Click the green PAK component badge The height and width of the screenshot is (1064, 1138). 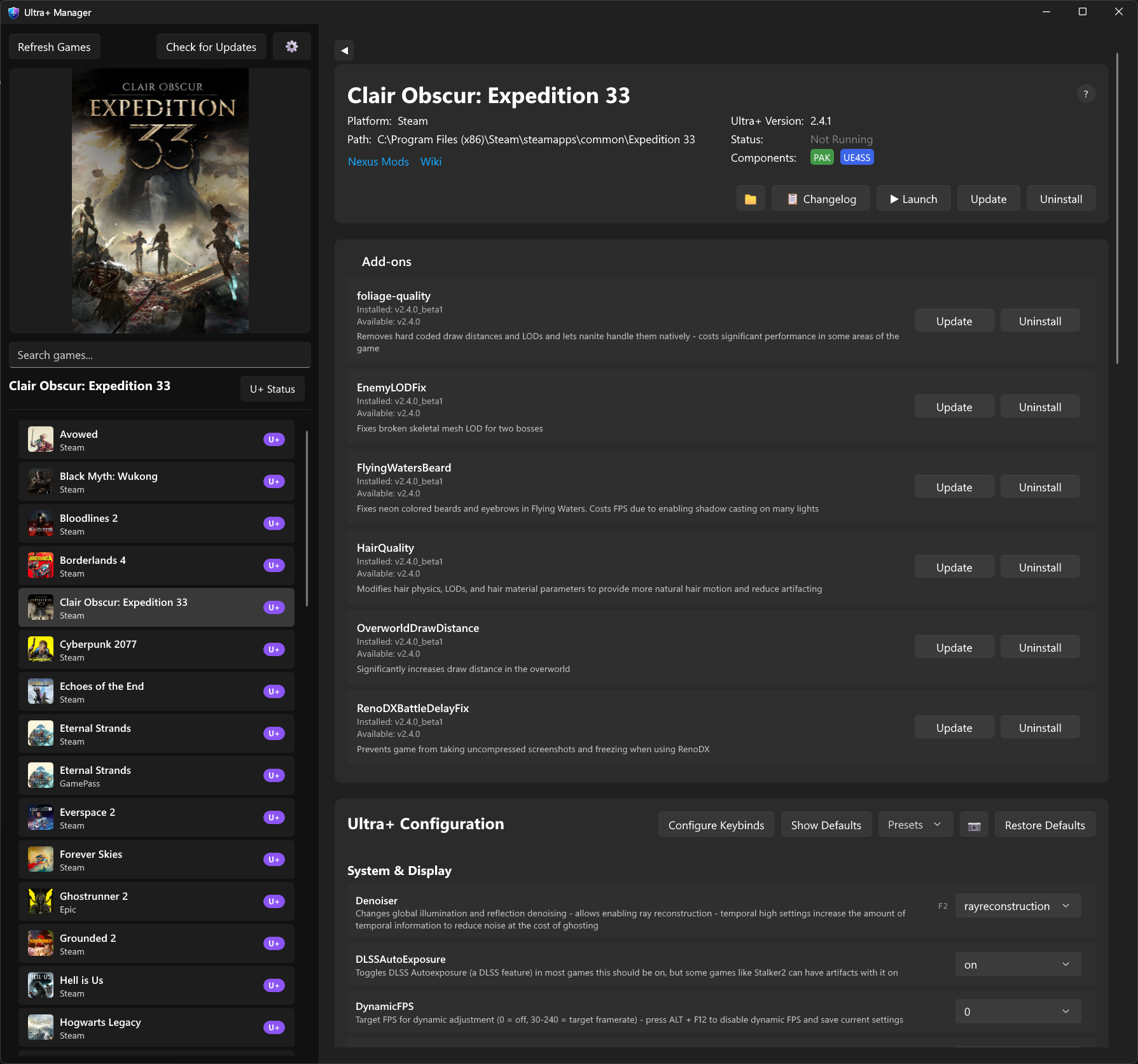coord(821,157)
